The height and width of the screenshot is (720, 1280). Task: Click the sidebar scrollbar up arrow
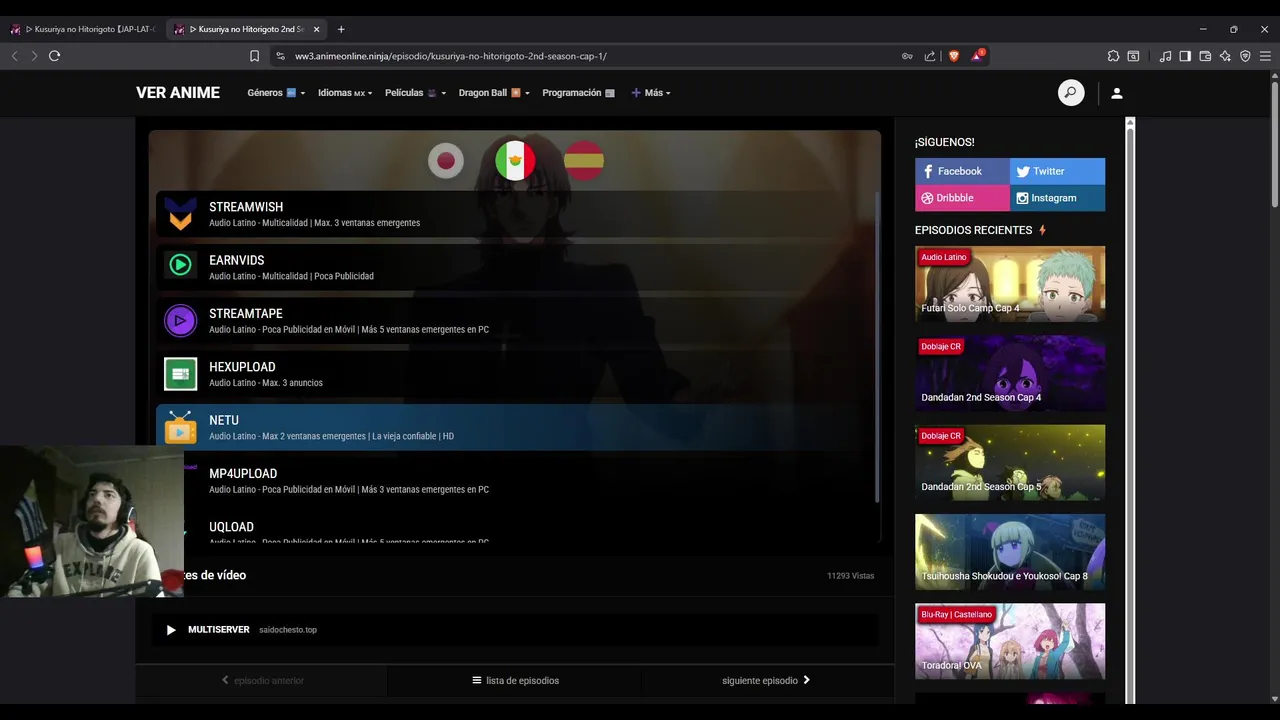(x=1130, y=122)
